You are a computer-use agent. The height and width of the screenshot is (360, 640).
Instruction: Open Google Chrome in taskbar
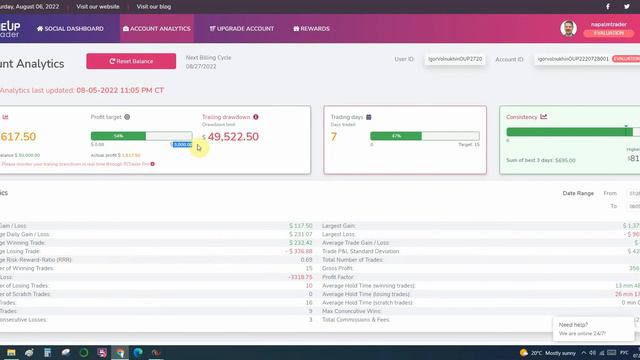pos(120,353)
